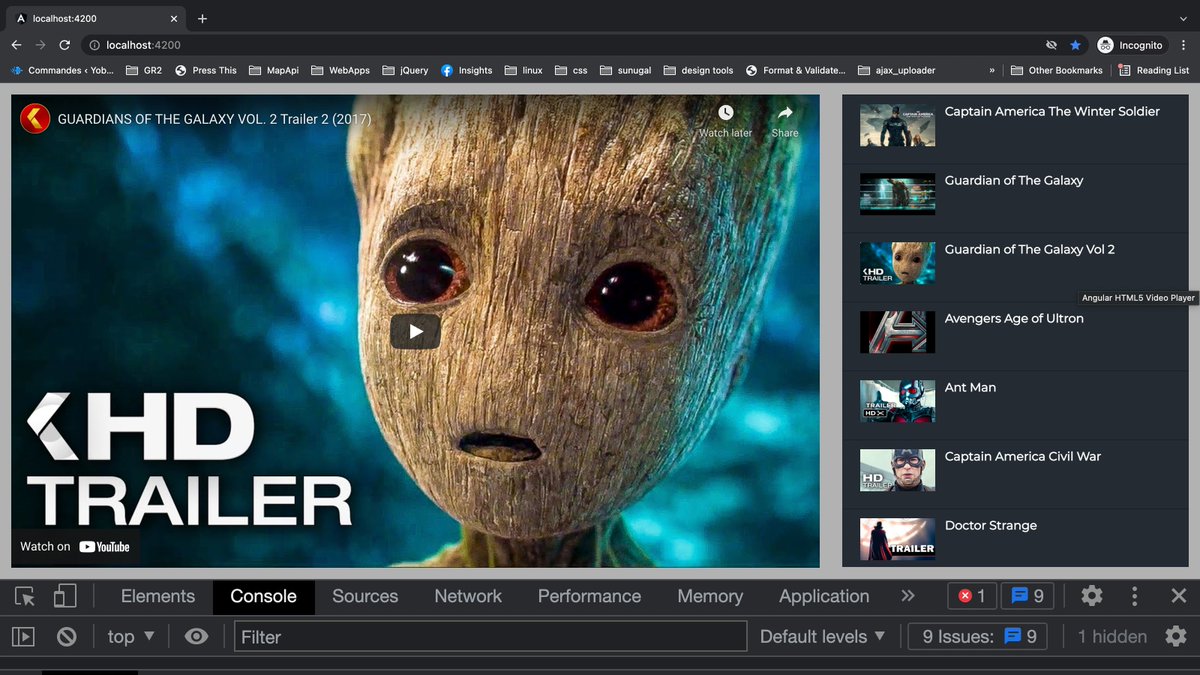Open ajax_uploader bookmark folder
This screenshot has width=1200, height=675.
point(896,70)
